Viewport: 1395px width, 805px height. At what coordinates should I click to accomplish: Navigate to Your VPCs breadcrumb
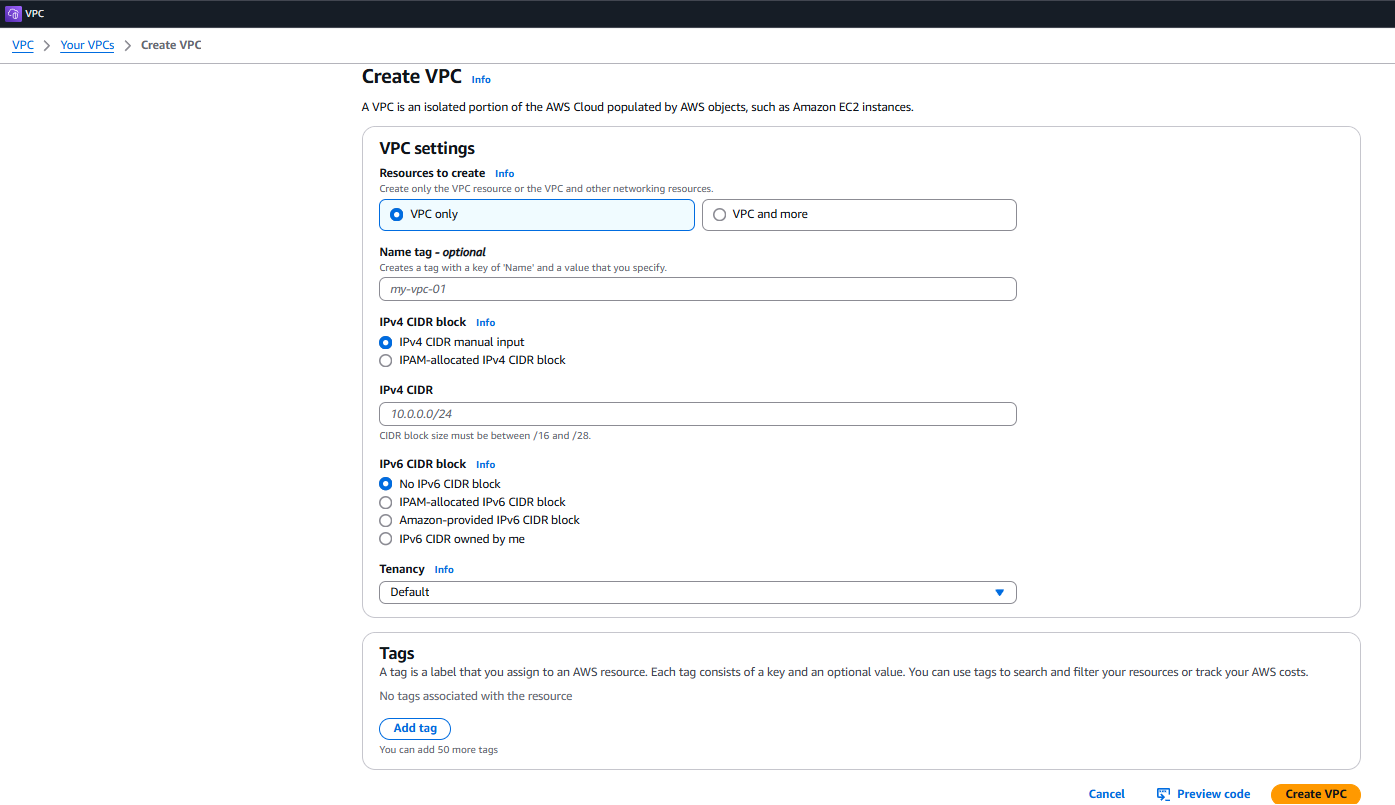(x=87, y=44)
